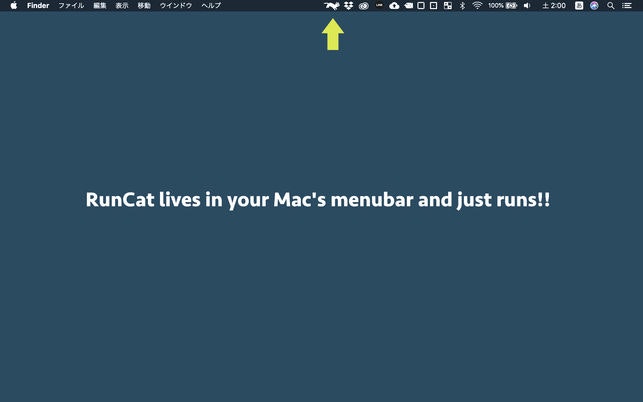Show battery status at 100%
Screen dimensions: 643x402
(x=503, y=5)
